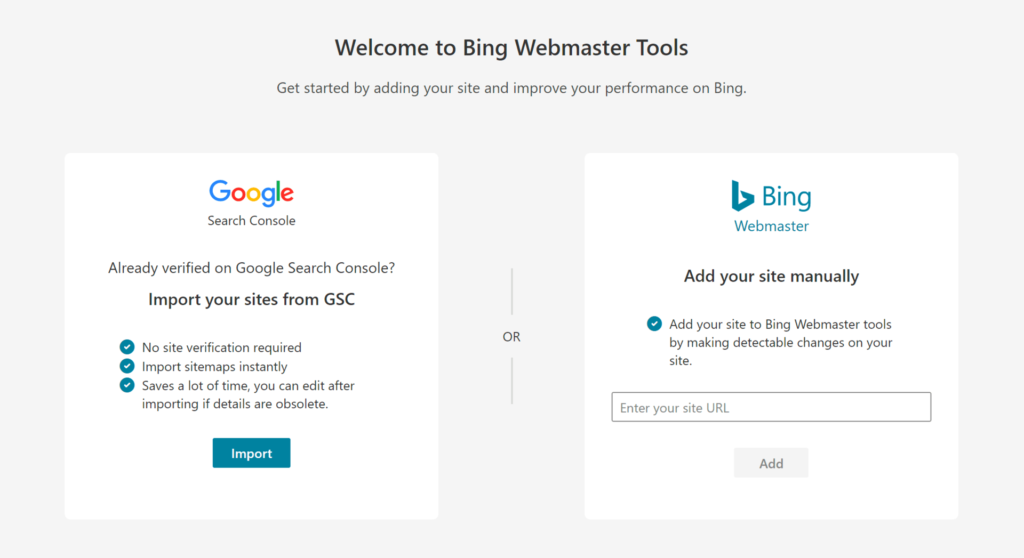Screen dimensions: 1024x558
Task: Click checkmark beside 'No site verification required'
Action: click(x=127, y=347)
